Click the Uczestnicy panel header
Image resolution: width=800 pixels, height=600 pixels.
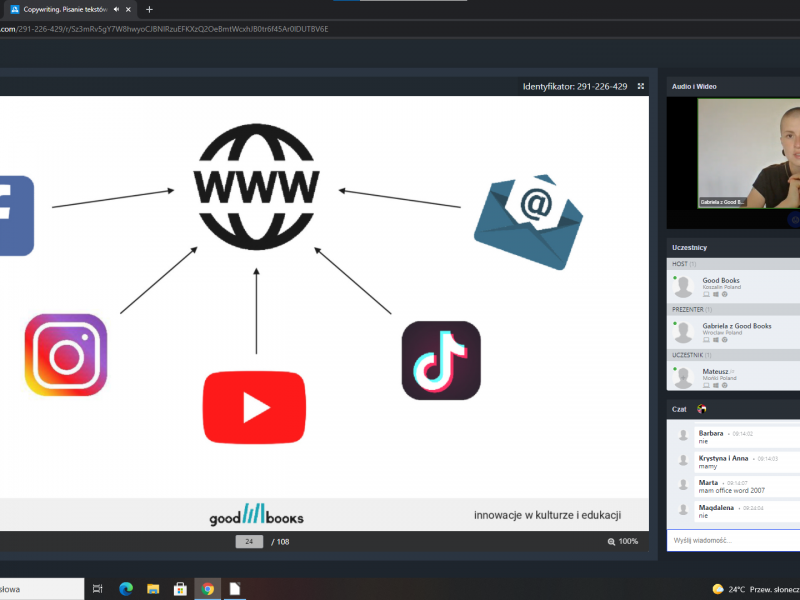tap(733, 247)
